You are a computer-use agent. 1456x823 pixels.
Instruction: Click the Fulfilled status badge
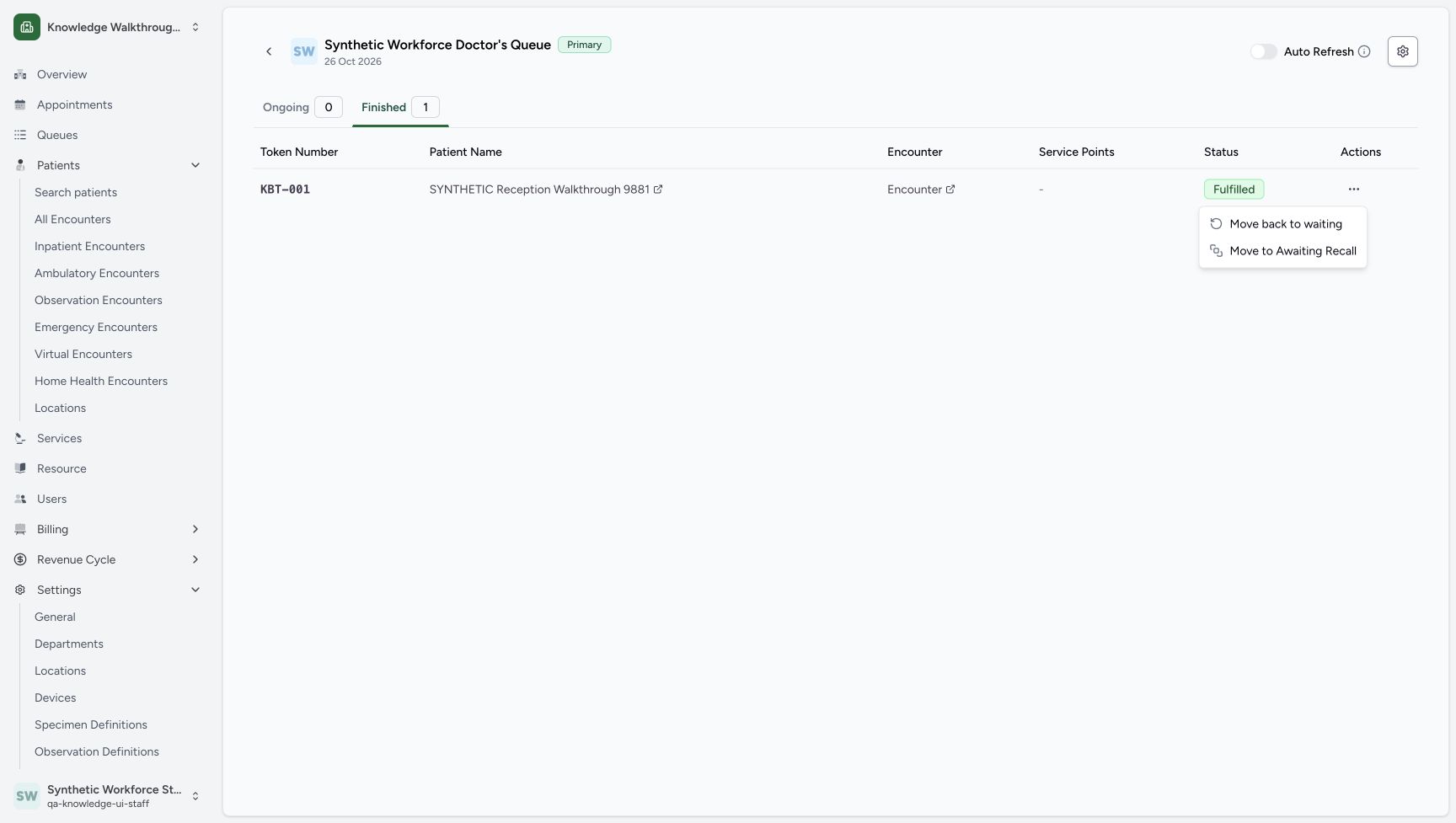coord(1234,190)
